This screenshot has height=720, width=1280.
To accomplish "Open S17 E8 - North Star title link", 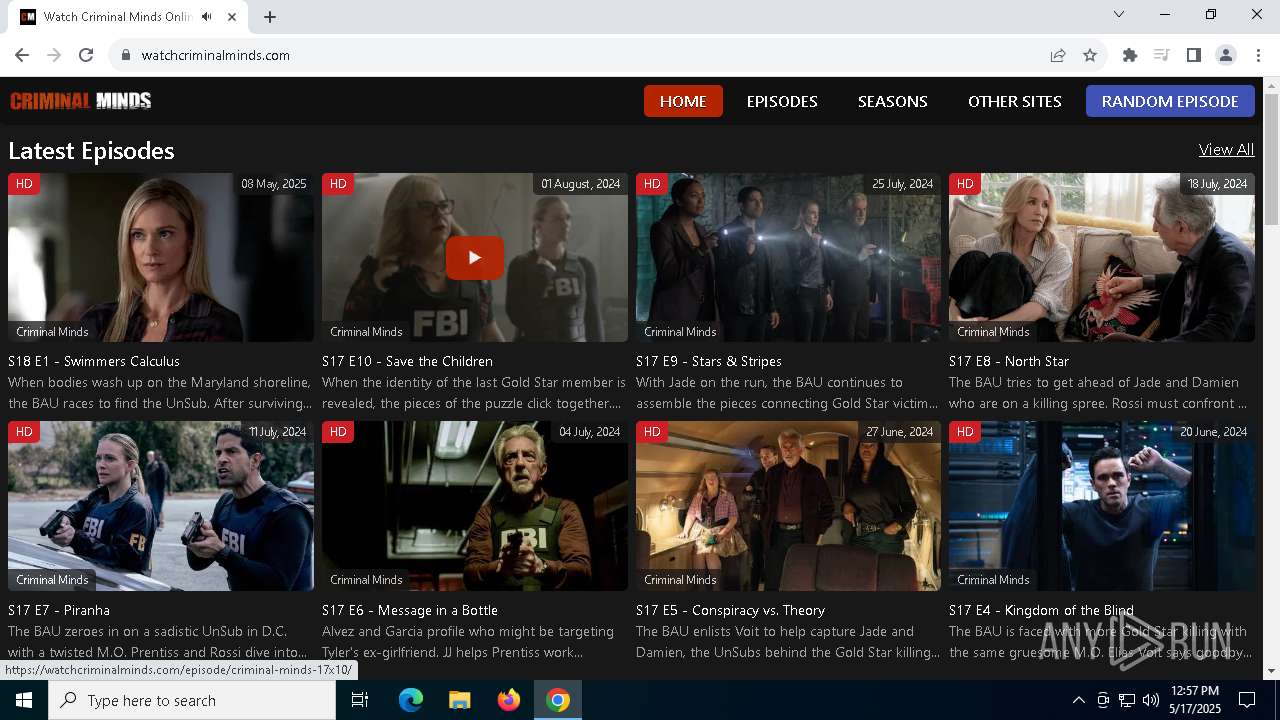I will click(x=1009, y=361).
